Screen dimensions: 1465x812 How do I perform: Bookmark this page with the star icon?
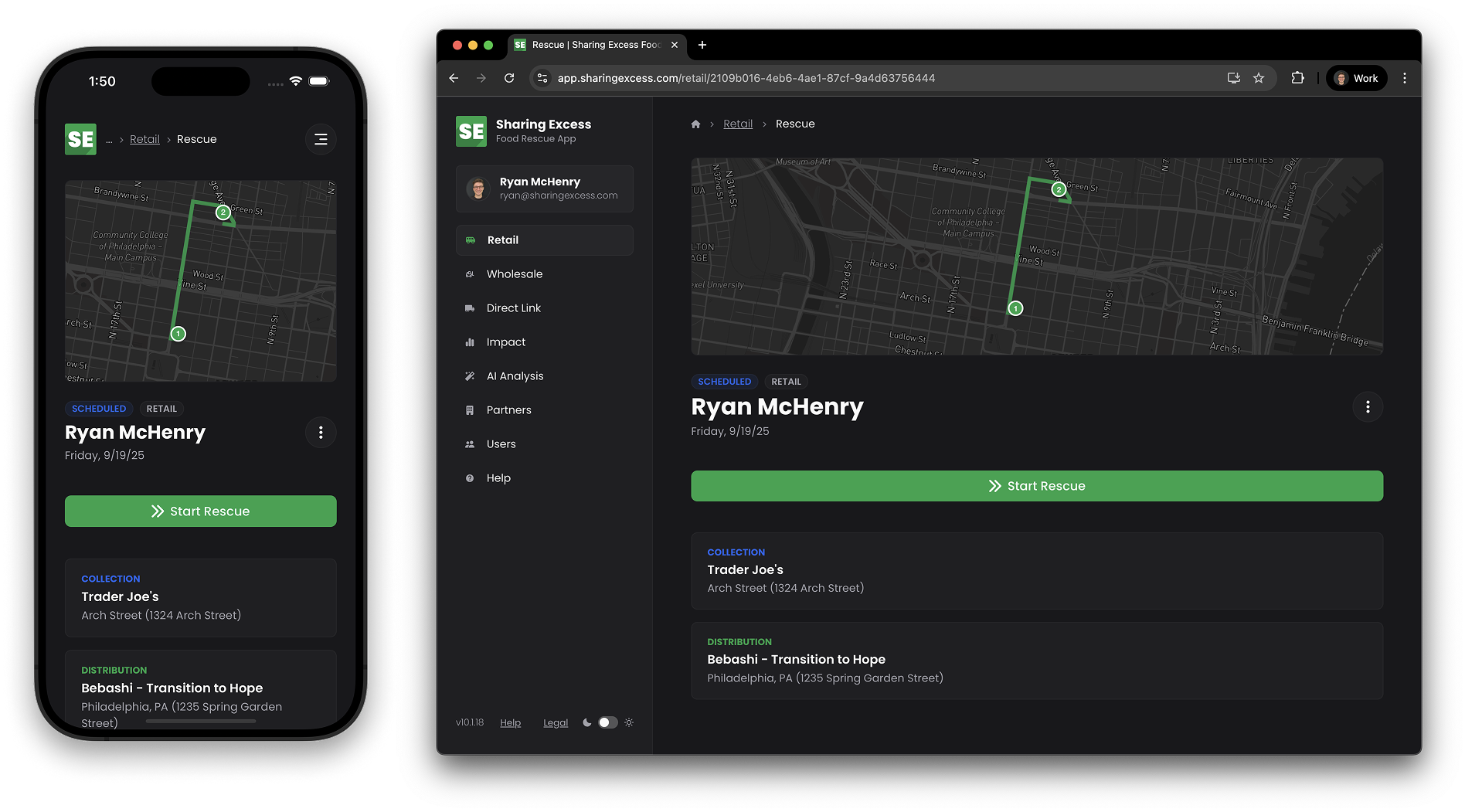[1259, 78]
